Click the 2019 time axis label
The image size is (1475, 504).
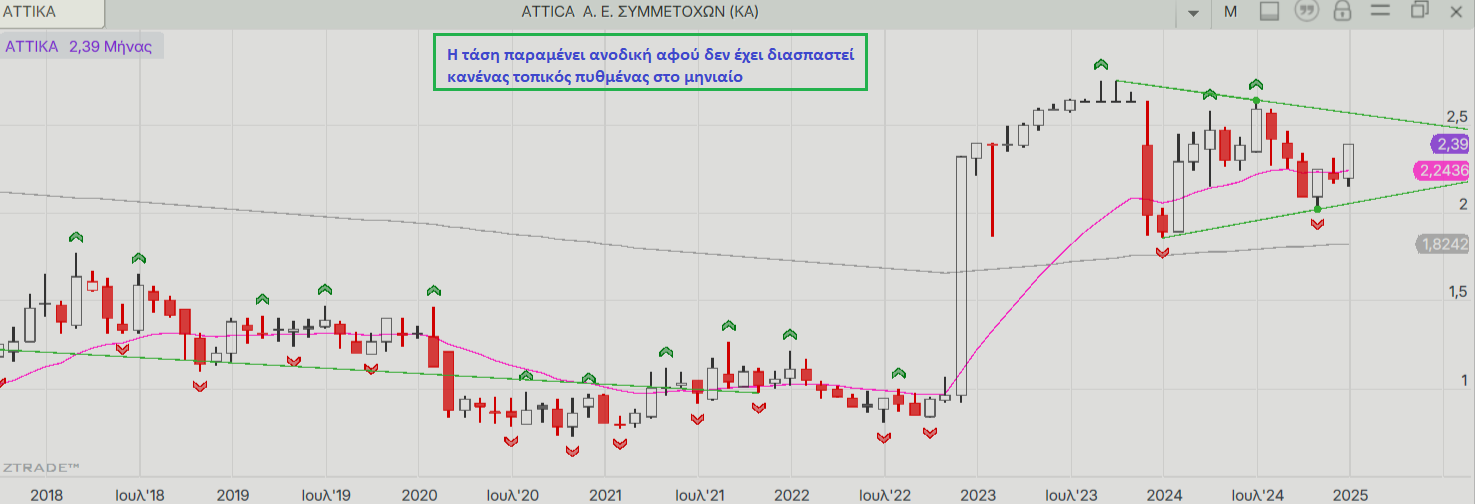pos(232,495)
